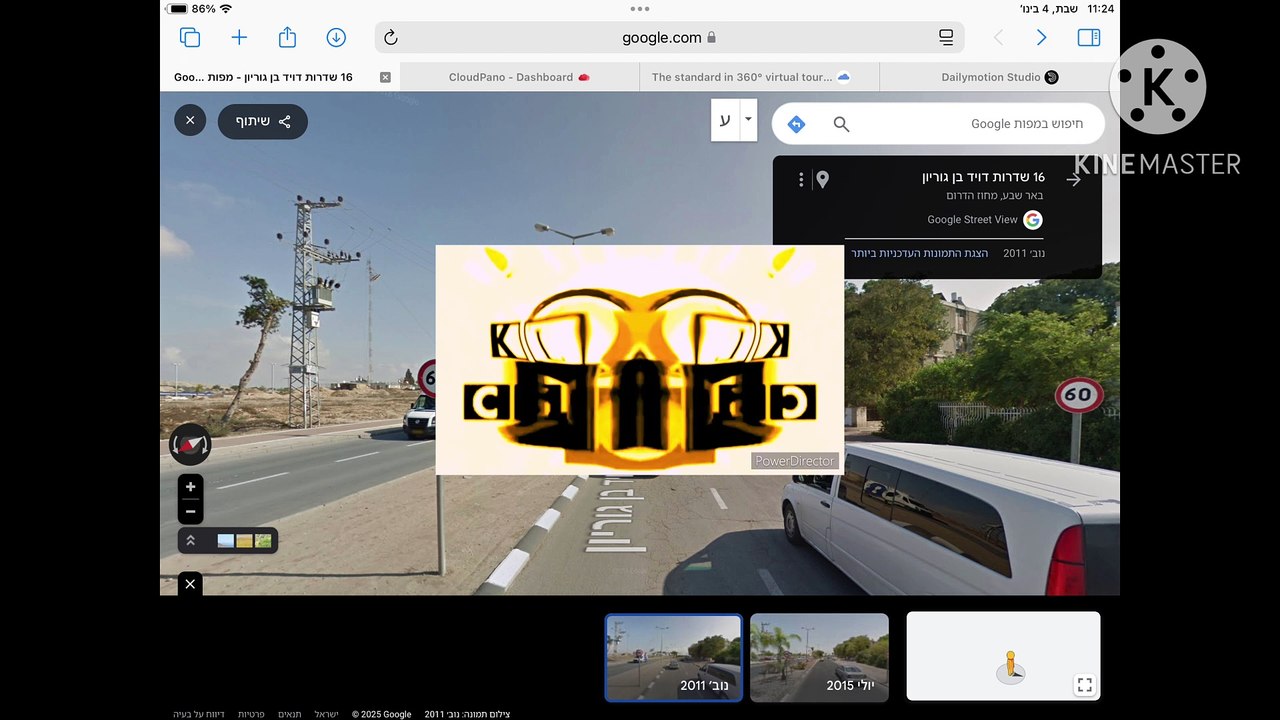
Task: Select the יולי 2015 imagery thumbnail
Action: (x=819, y=657)
